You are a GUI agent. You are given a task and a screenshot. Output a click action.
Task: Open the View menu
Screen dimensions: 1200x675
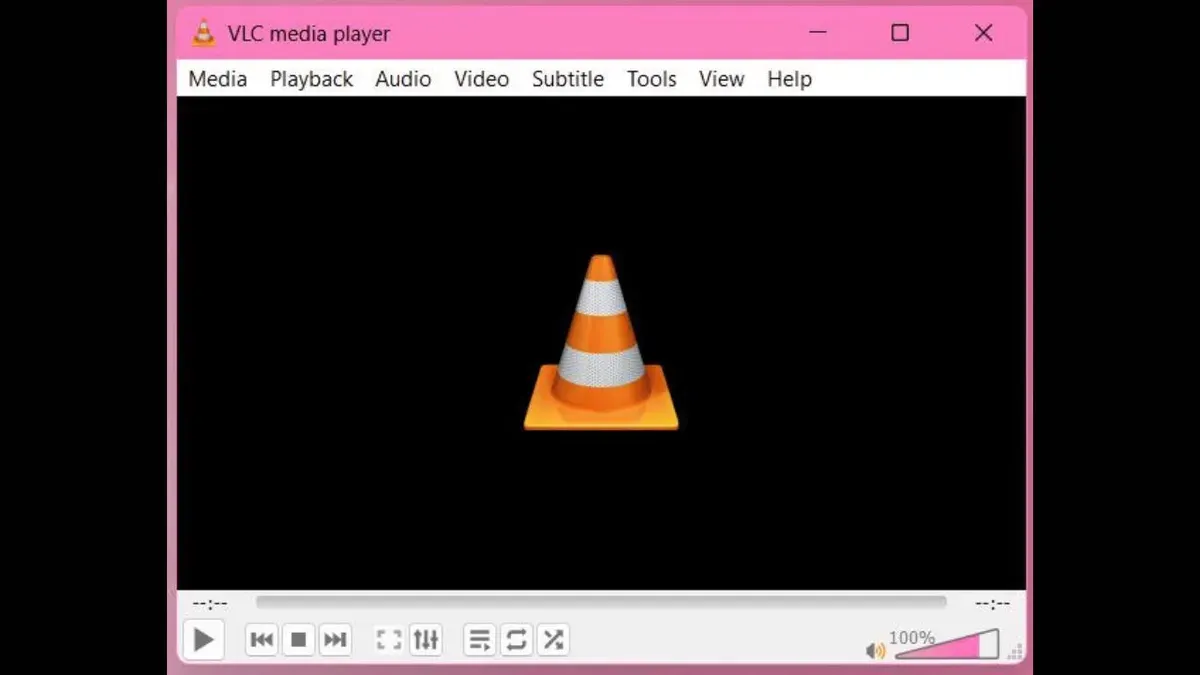(721, 79)
